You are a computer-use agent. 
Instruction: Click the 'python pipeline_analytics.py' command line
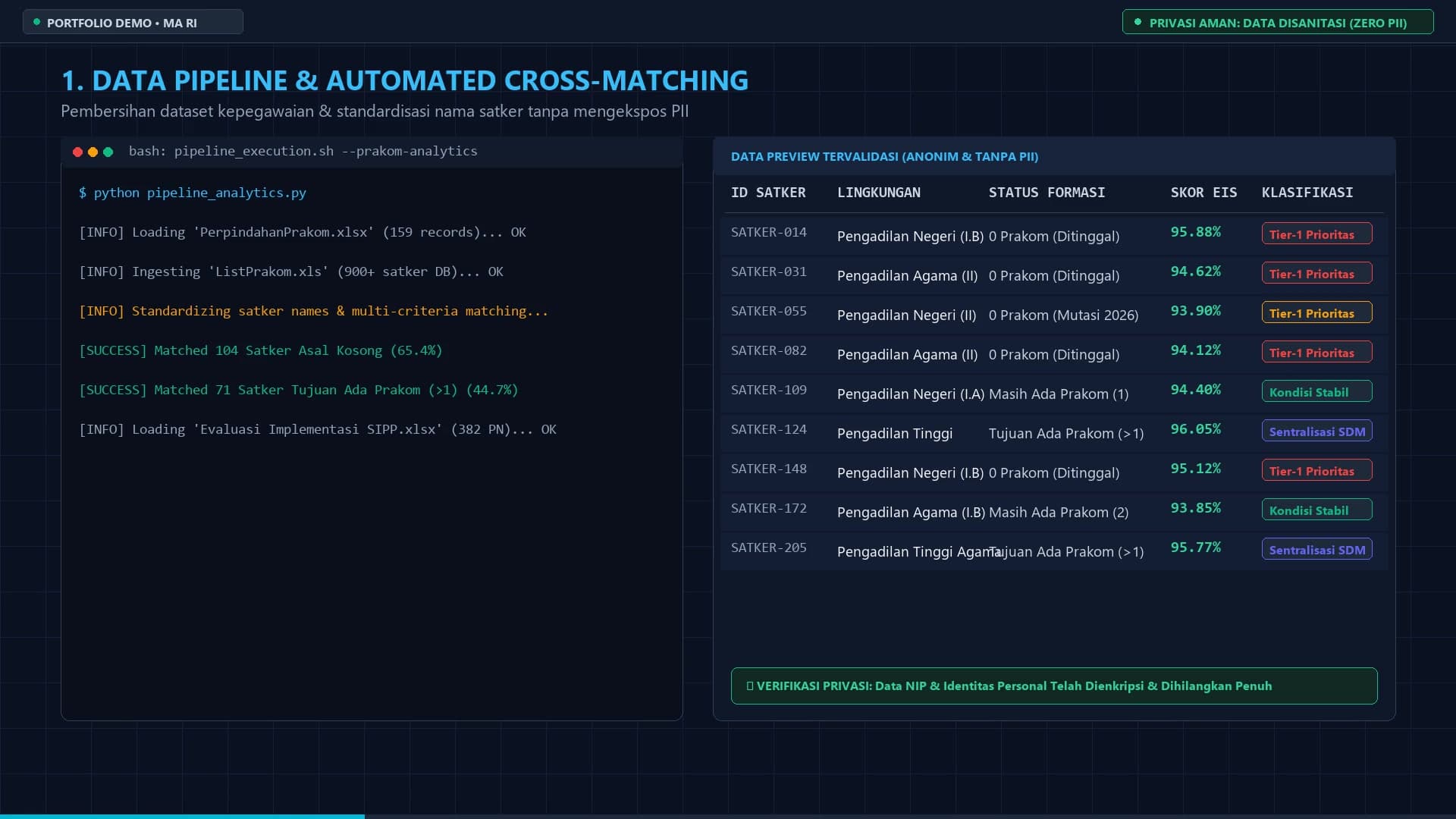(x=193, y=193)
